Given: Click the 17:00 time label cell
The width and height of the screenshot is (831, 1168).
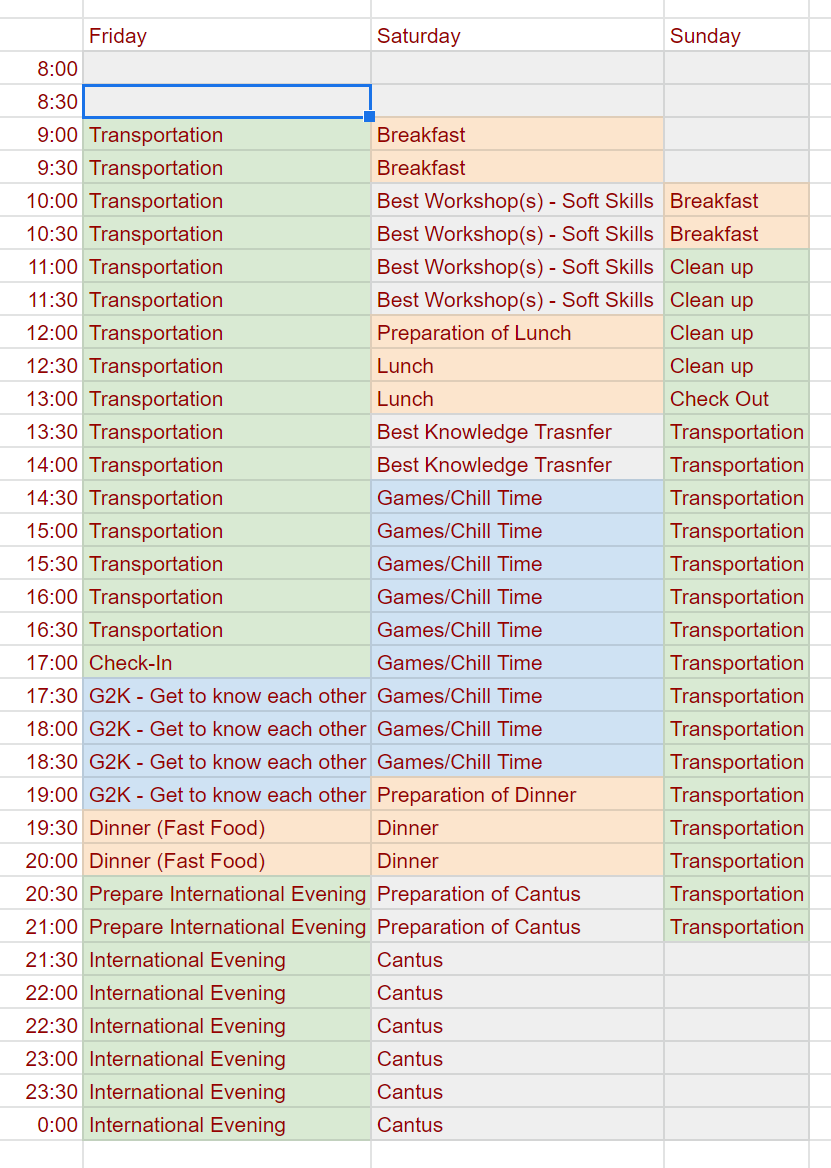Looking at the screenshot, I should 42,663.
